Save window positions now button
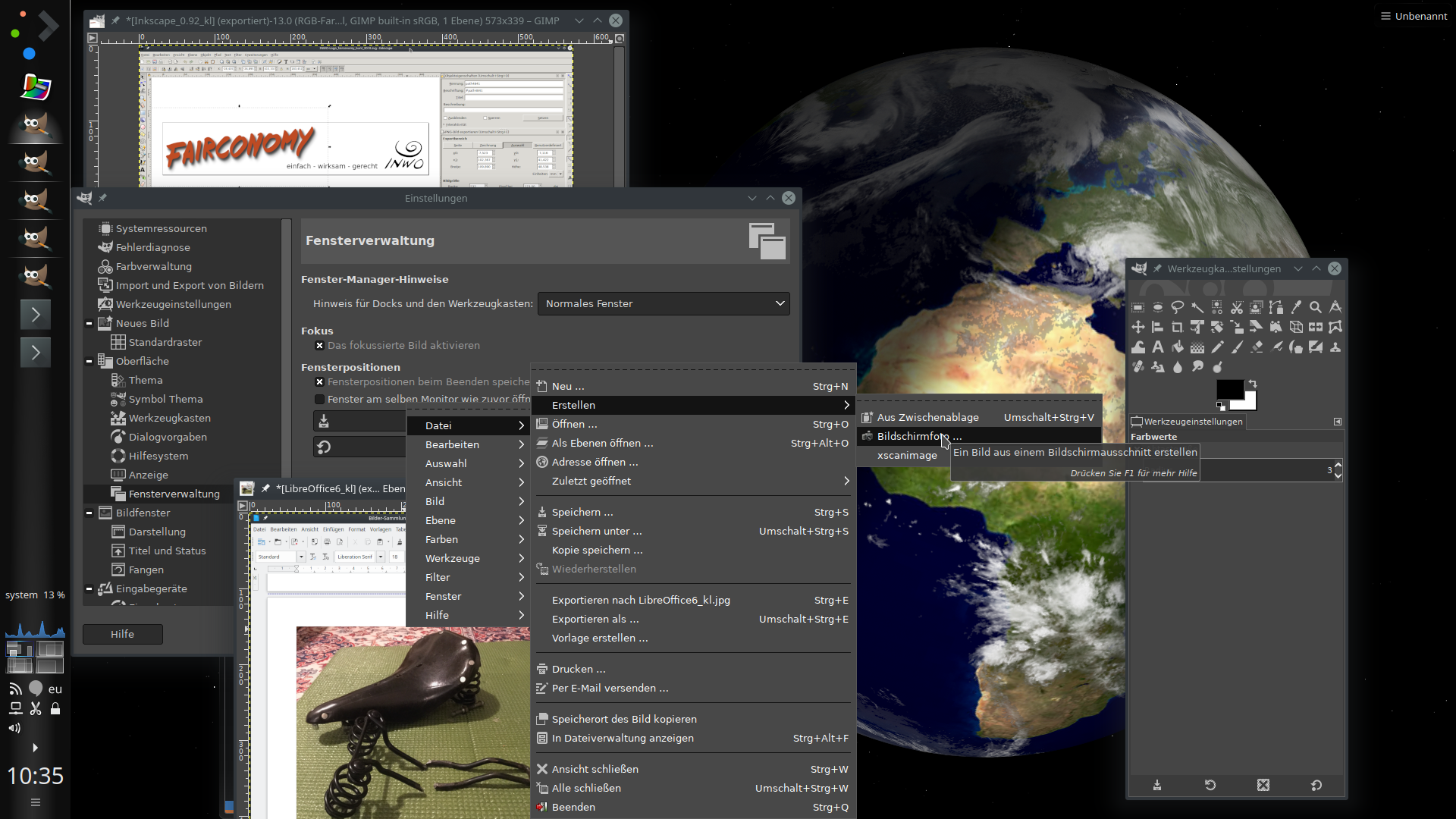The width and height of the screenshot is (1456, 819). point(359,422)
